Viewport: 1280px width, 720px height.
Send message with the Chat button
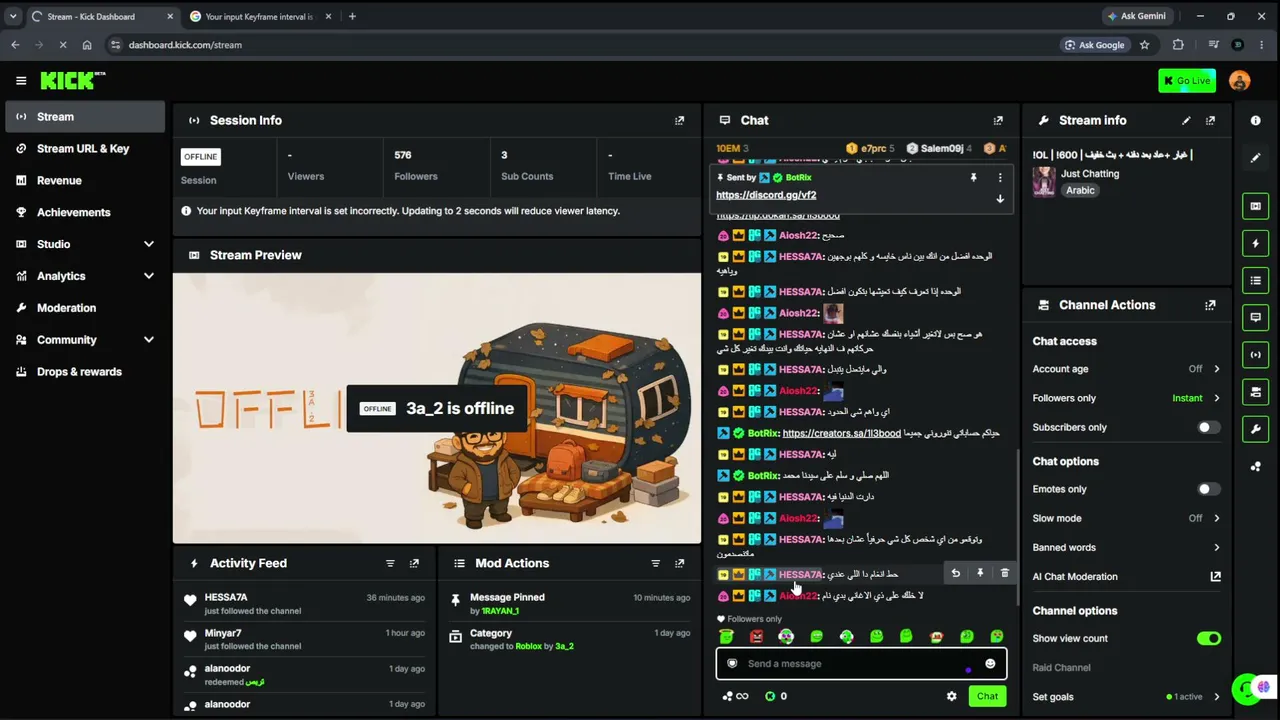click(x=987, y=696)
